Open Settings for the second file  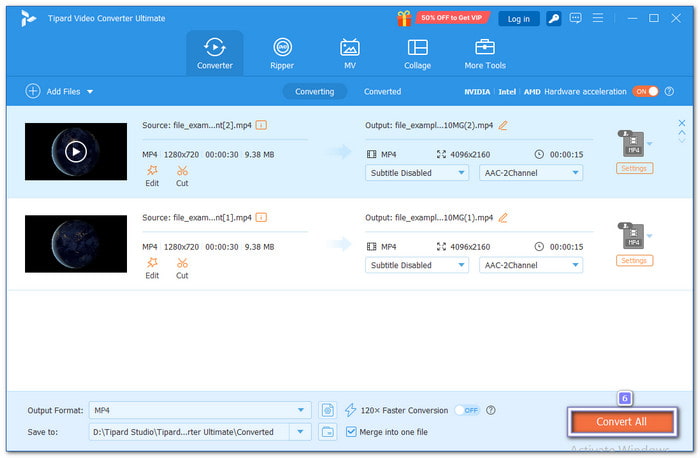tap(634, 261)
